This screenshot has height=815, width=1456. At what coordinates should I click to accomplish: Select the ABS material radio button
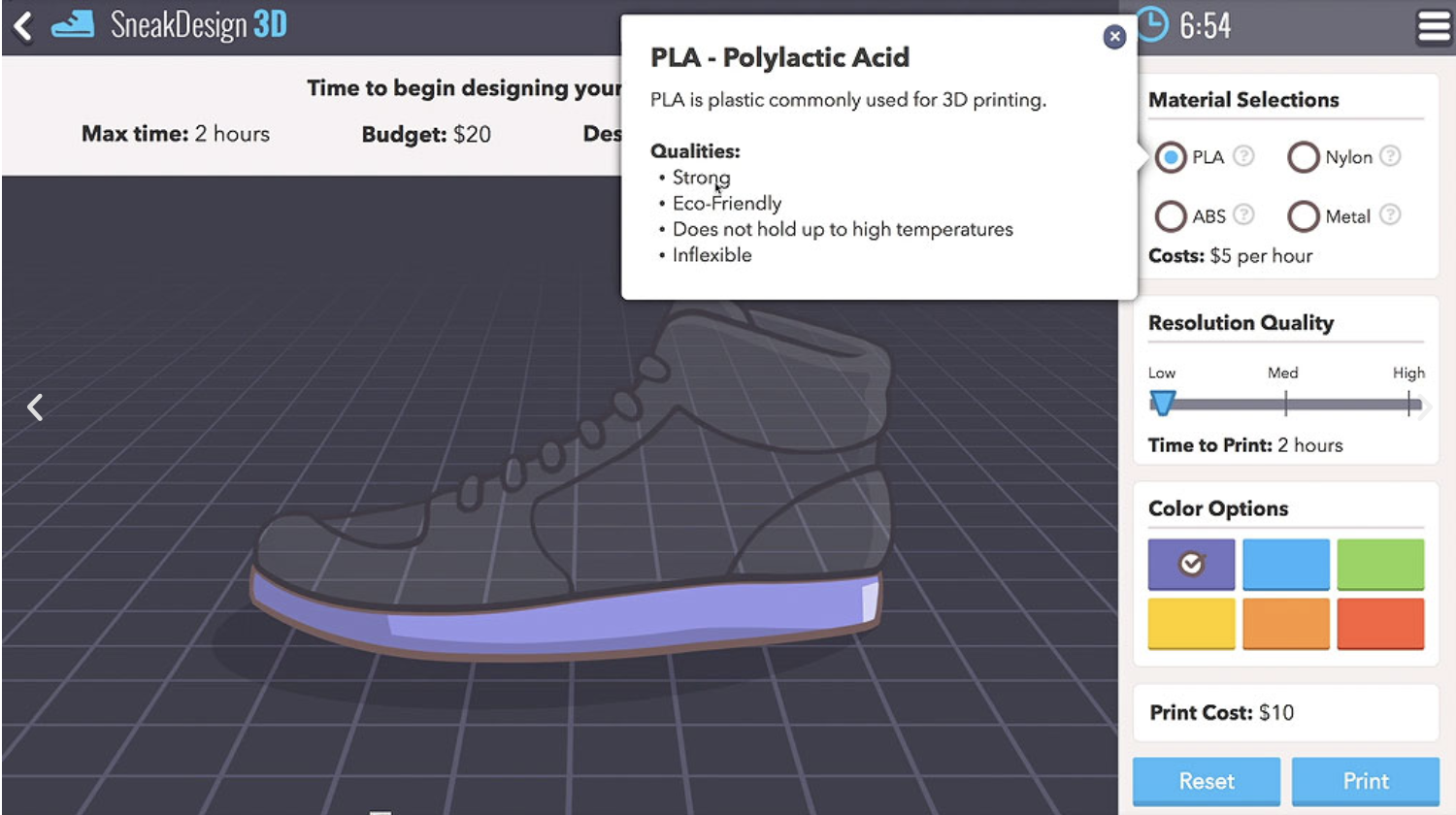[1171, 216]
